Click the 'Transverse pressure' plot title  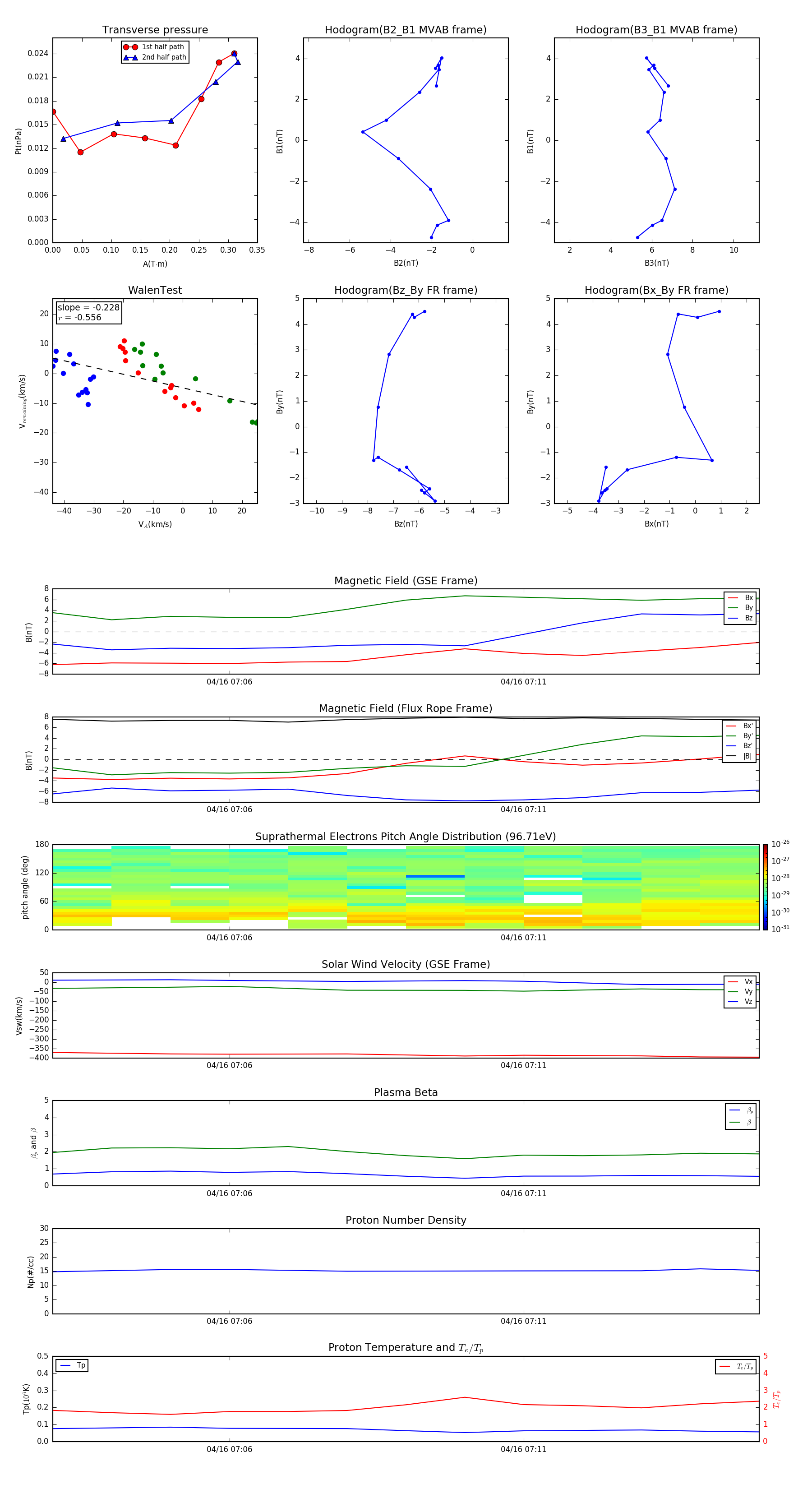pos(155,30)
